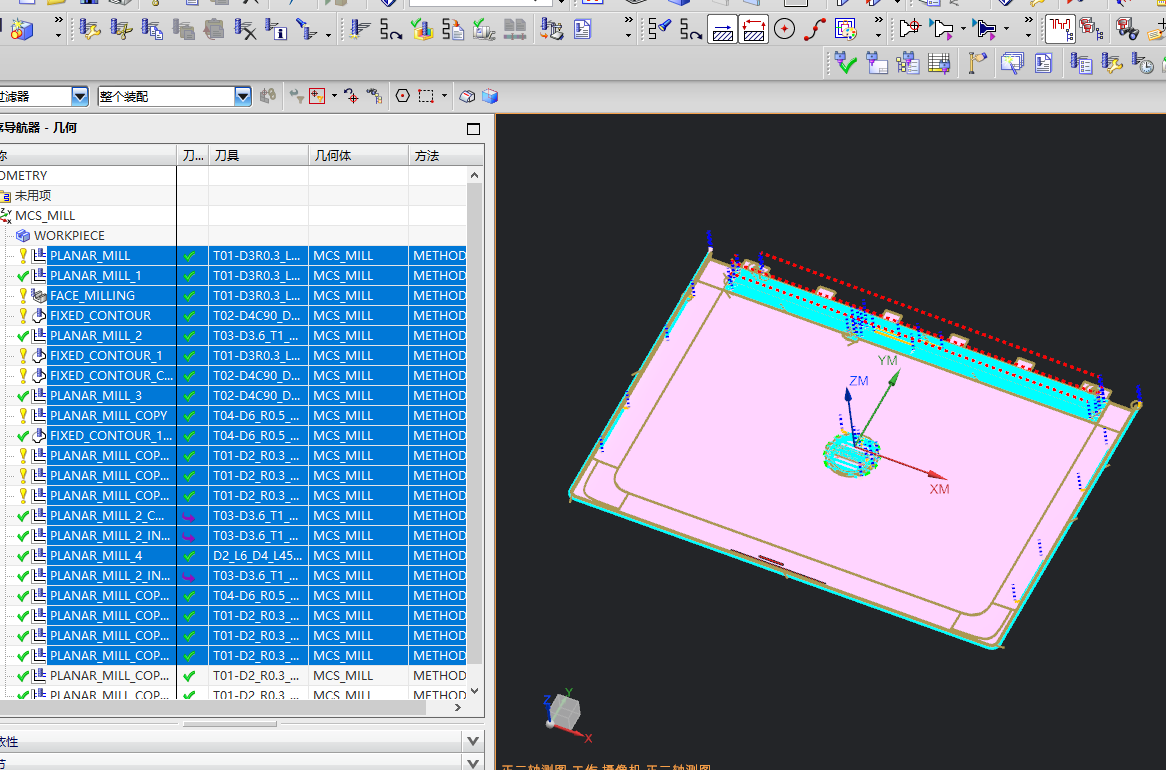
Task: Select the FACE_MILLING operation
Action: click(x=92, y=296)
